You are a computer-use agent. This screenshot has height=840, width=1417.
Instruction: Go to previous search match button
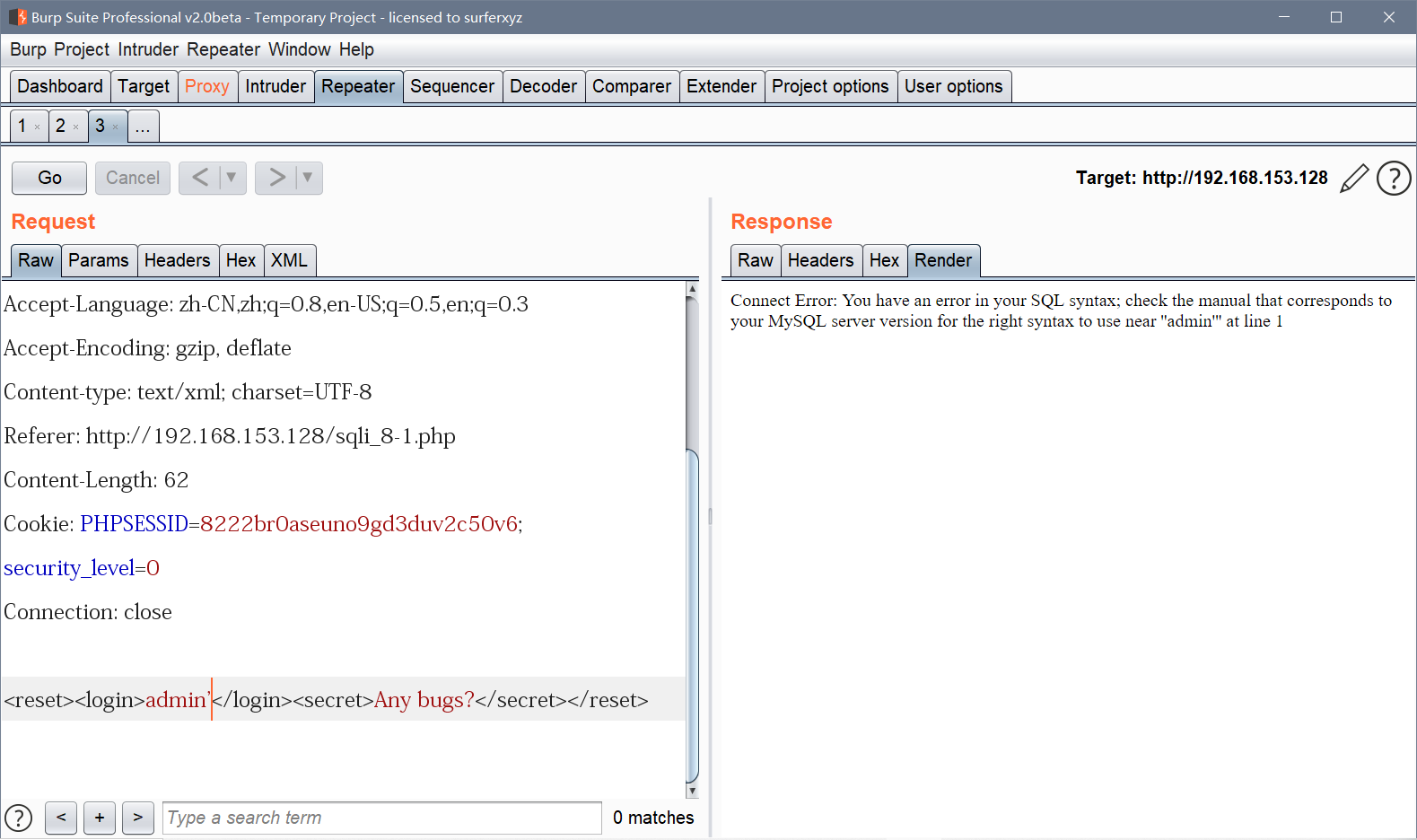click(x=61, y=818)
